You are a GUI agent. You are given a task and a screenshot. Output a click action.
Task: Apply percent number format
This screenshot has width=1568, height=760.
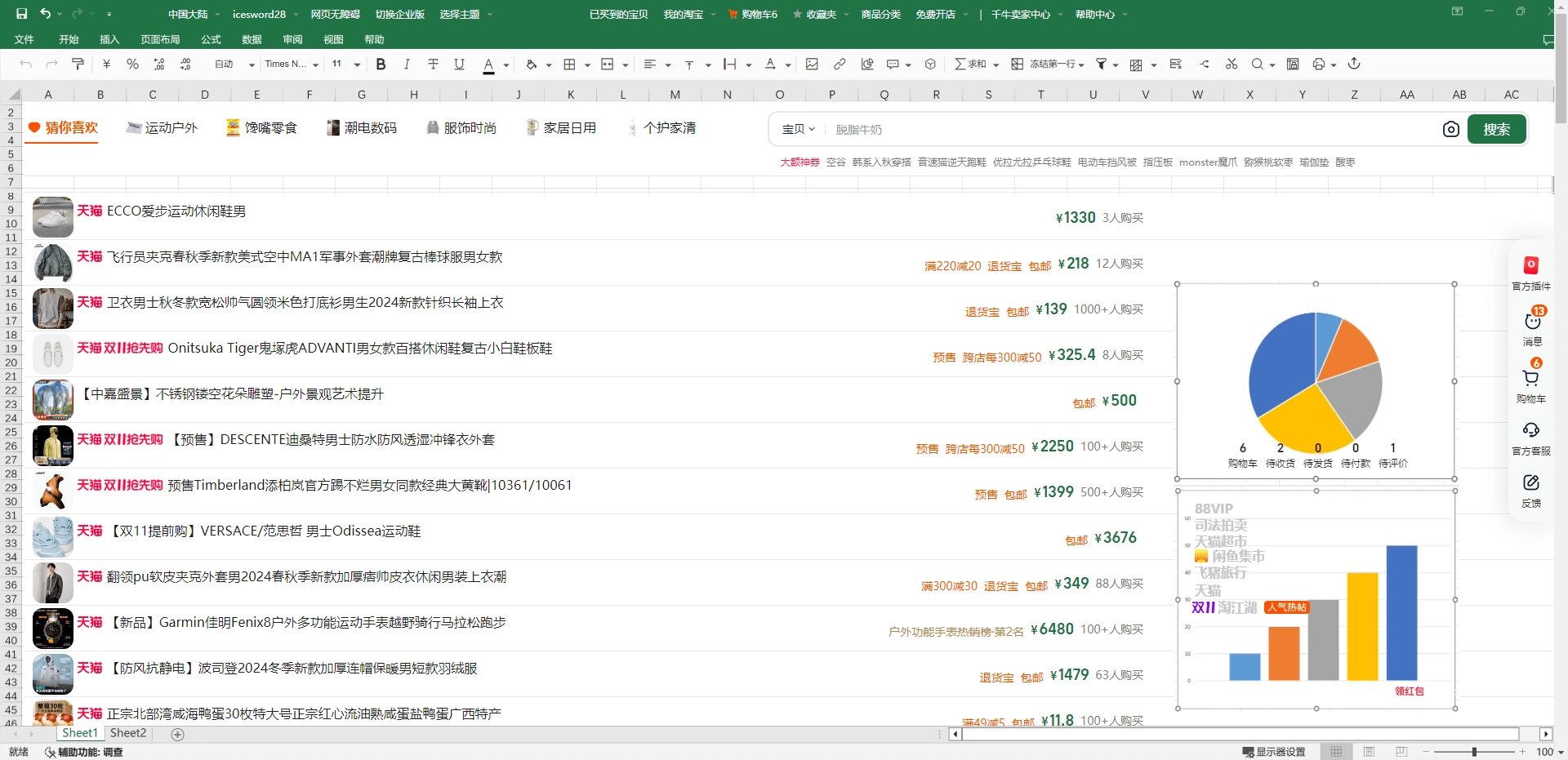(132, 64)
